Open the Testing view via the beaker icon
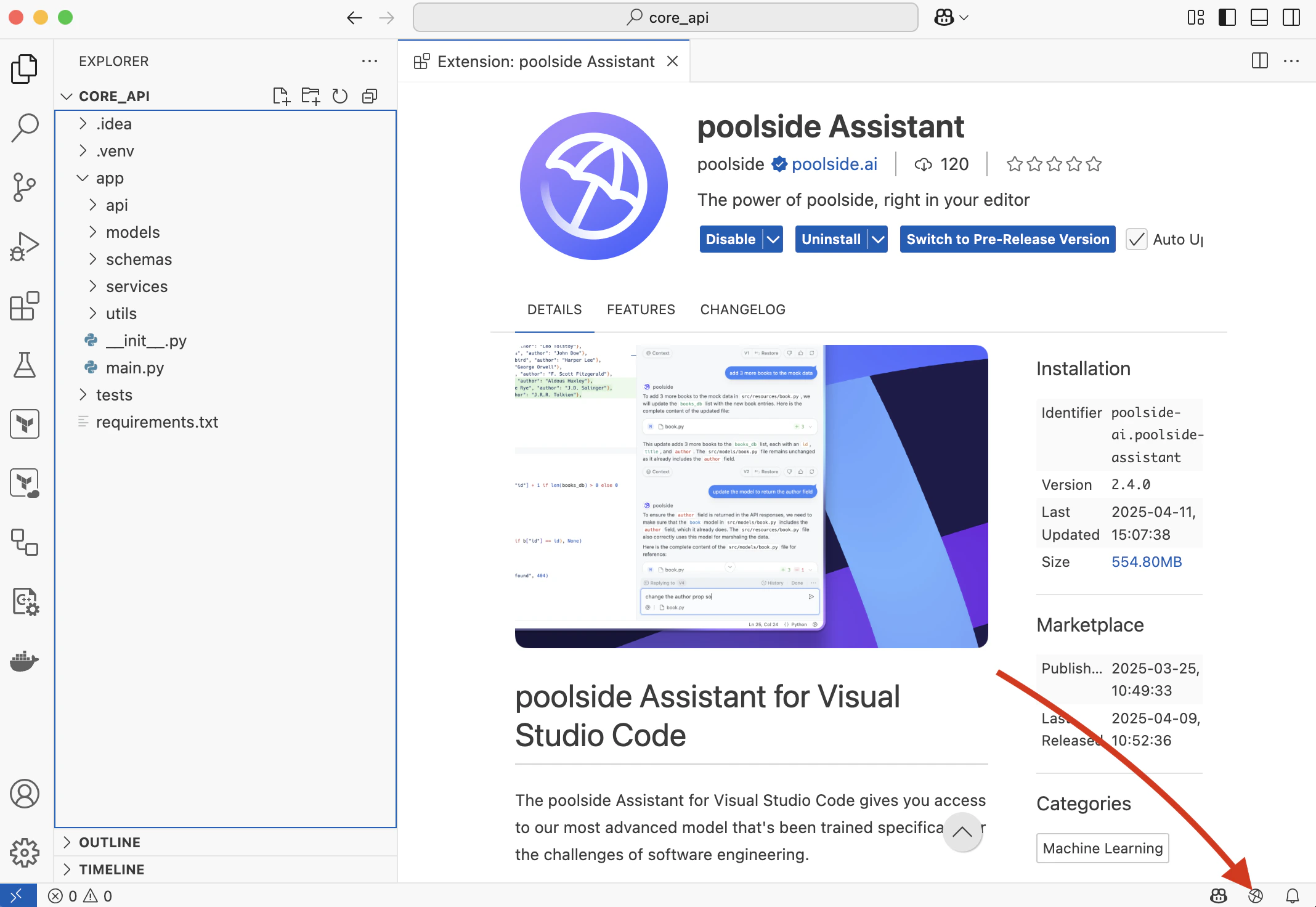Screen dimensions: 1316x907 coord(25,365)
